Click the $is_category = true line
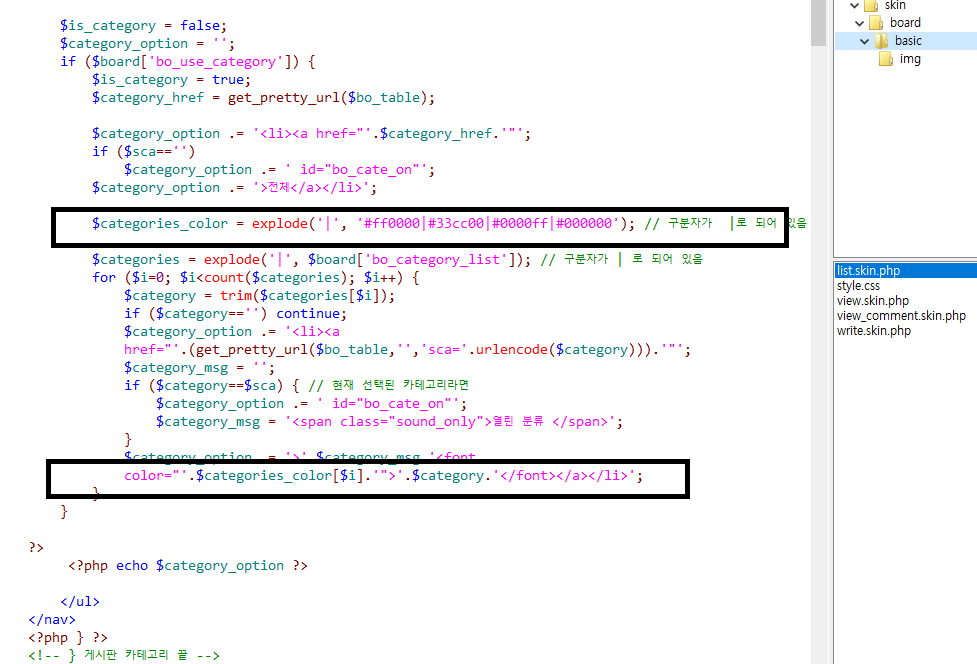This screenshot has height=664, width=977. point(171,80)
